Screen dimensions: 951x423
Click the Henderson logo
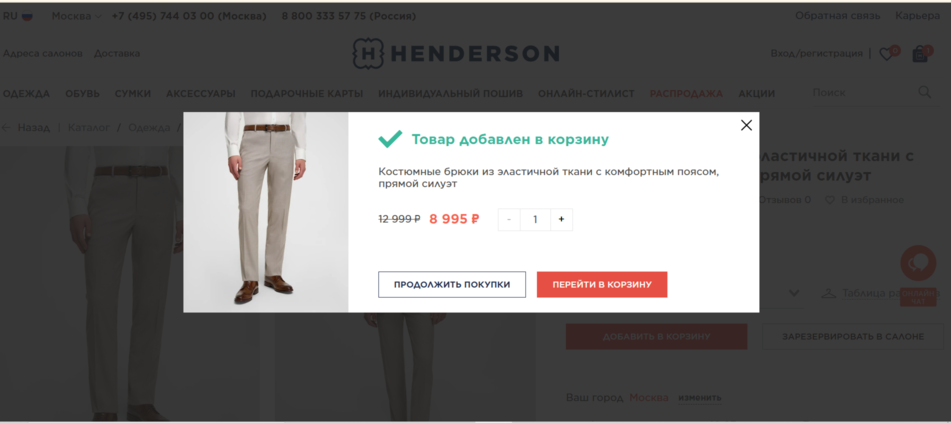[456, 53]
